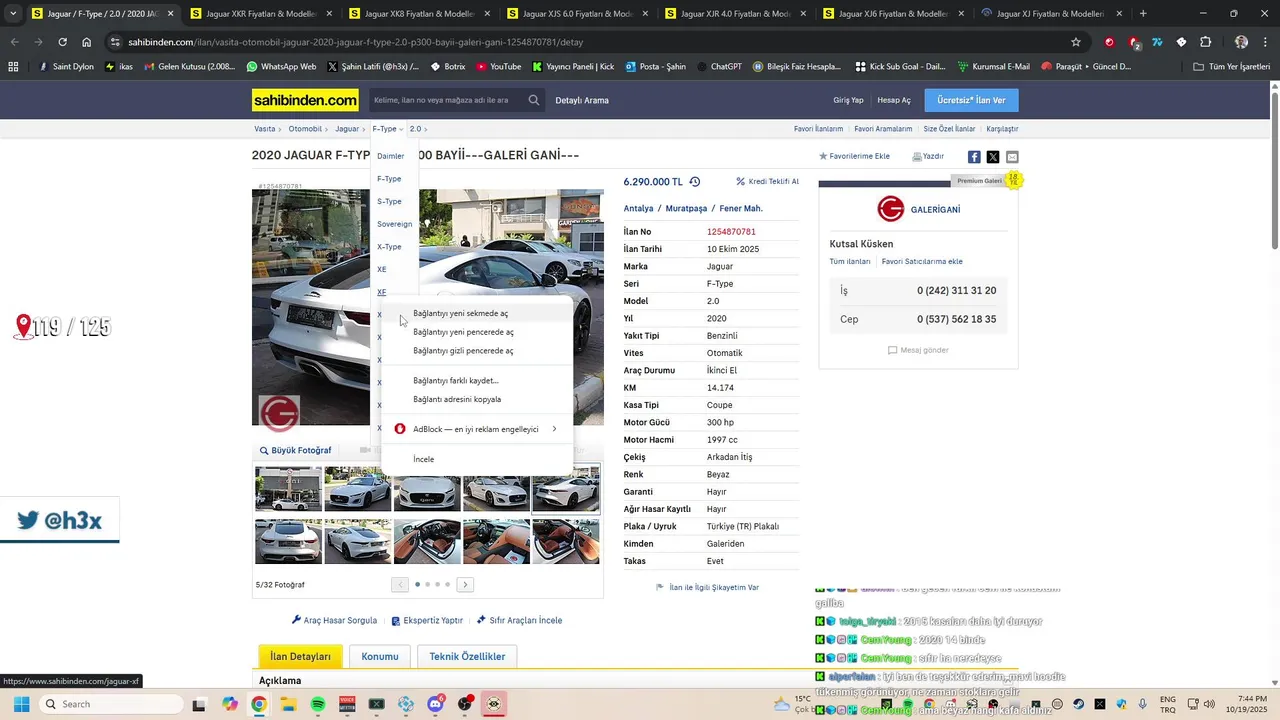Open Chrome extensions puzzle icon
1280x720 pixels.
click(x=1206, y=42)
